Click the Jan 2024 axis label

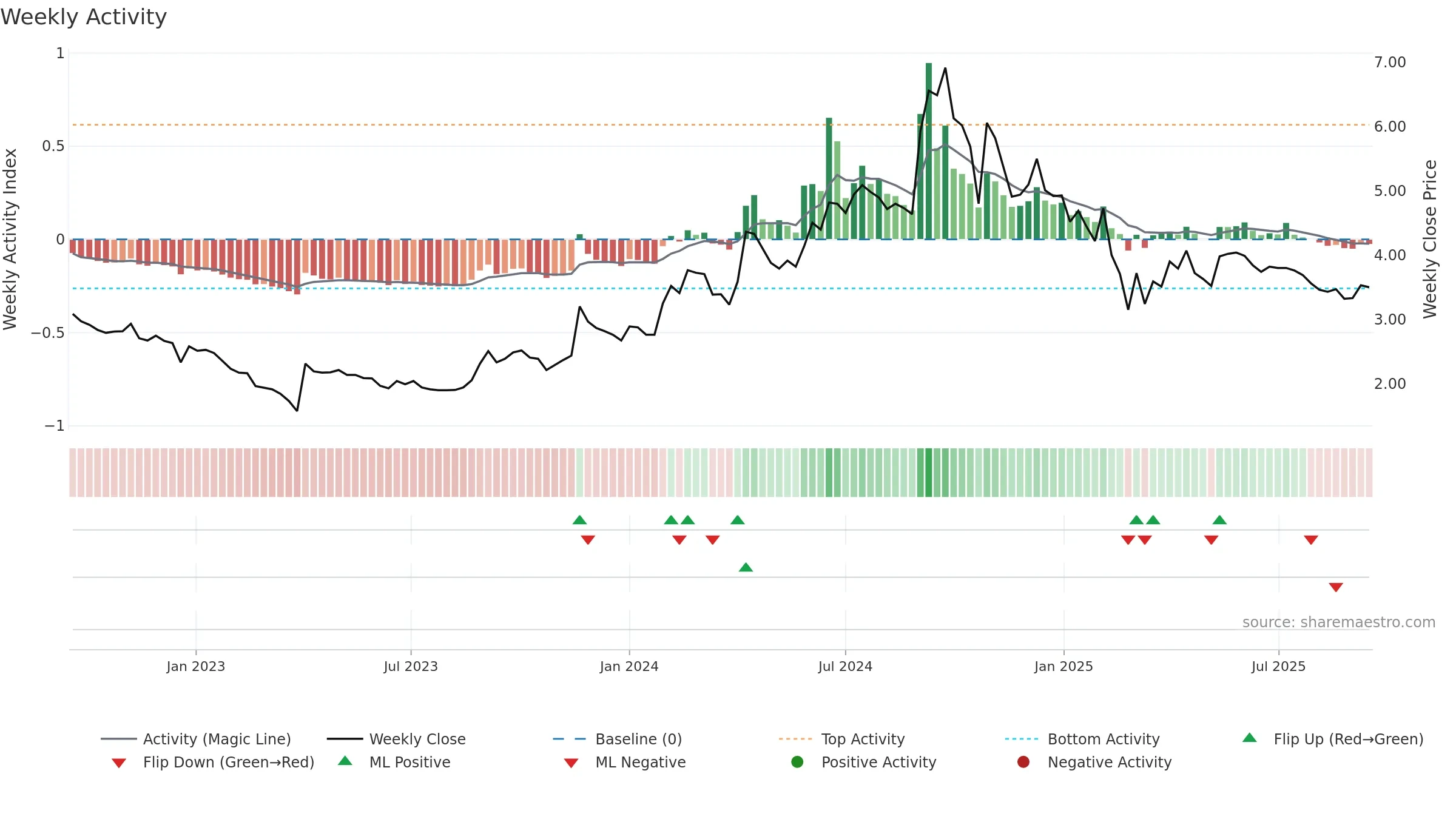[x=629, y=666]
